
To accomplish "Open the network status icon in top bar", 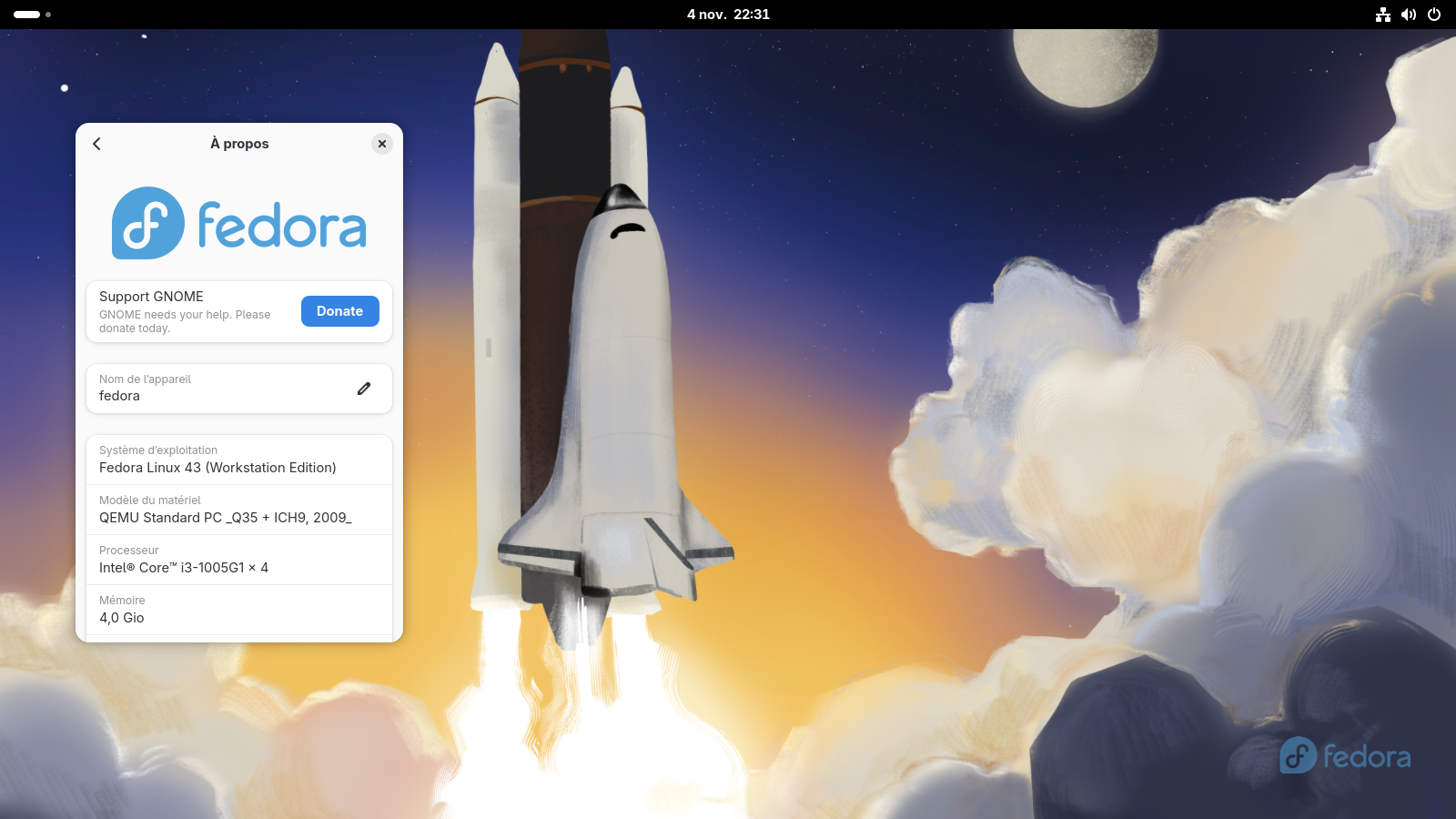I will tap(1382, 15).
